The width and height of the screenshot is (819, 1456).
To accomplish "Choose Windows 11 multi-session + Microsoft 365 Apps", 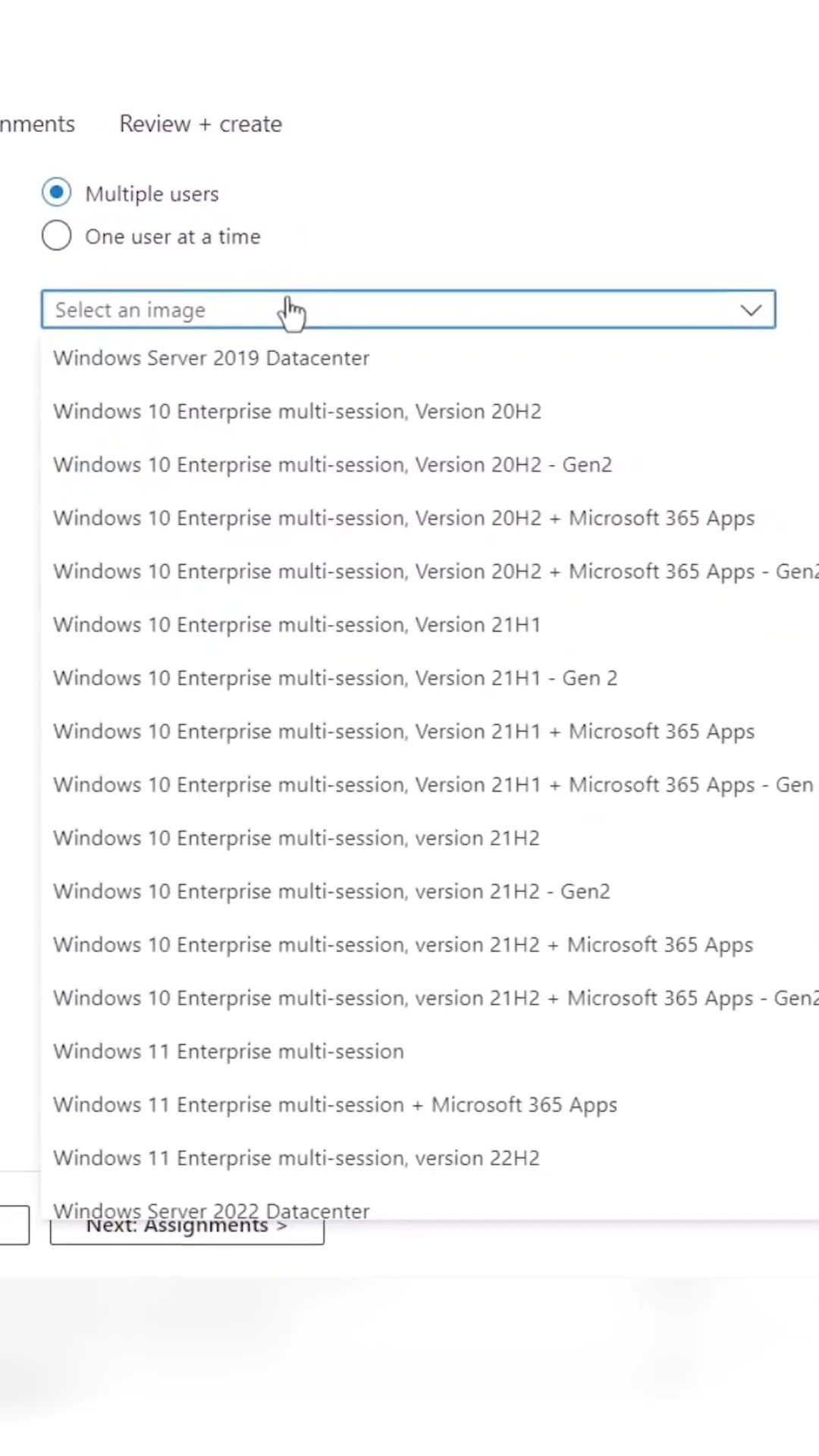I will tap(334, 1105).
